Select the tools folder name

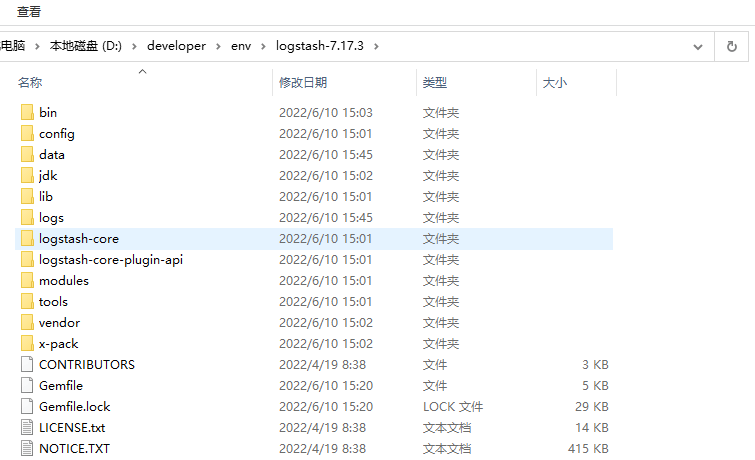click(53, 302)
